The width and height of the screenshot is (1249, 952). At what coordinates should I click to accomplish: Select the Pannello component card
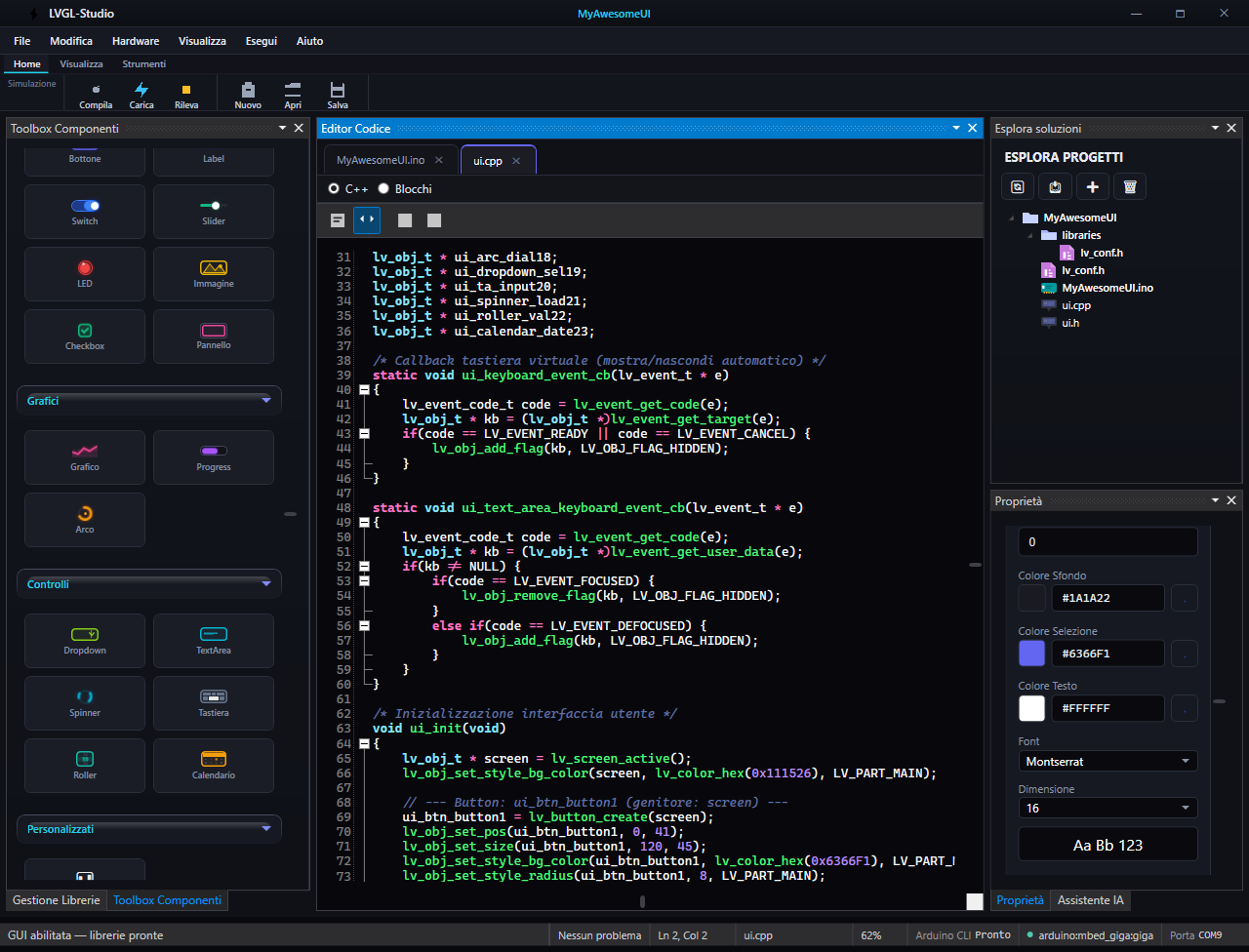tap(214, 337)
